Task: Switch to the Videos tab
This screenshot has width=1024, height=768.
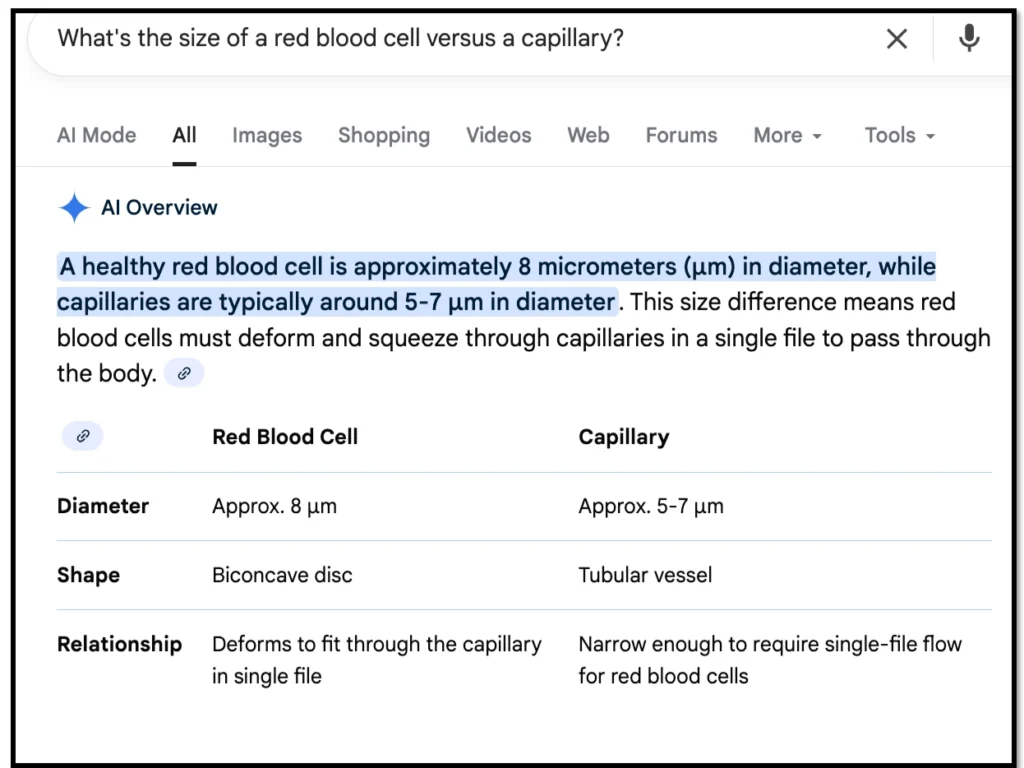Action: point(498,135)
